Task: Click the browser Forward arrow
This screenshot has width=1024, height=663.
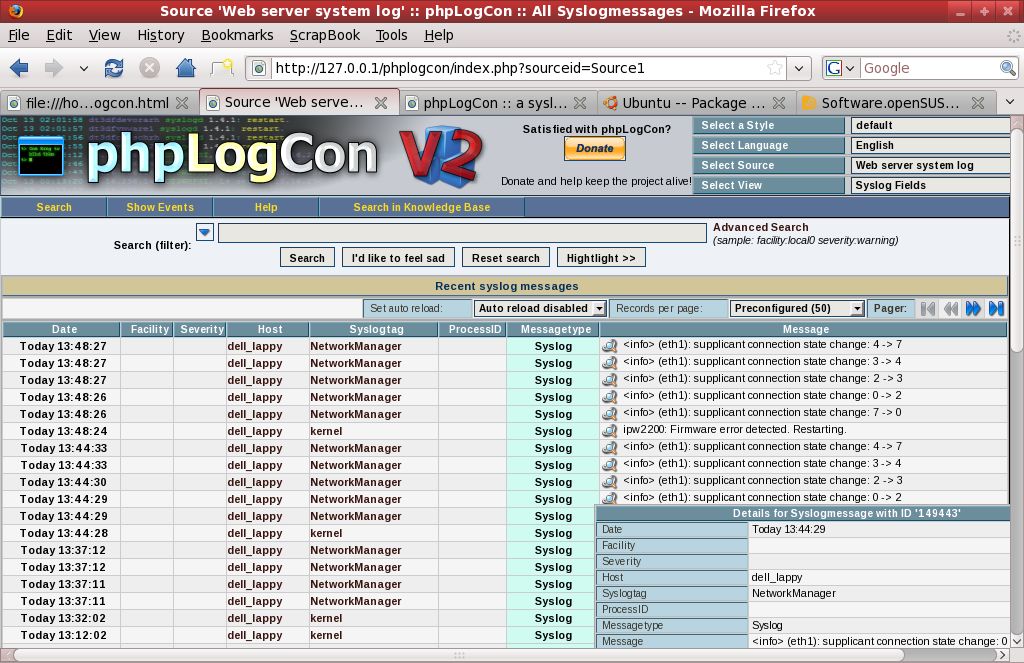Action: tap(54, 67)
